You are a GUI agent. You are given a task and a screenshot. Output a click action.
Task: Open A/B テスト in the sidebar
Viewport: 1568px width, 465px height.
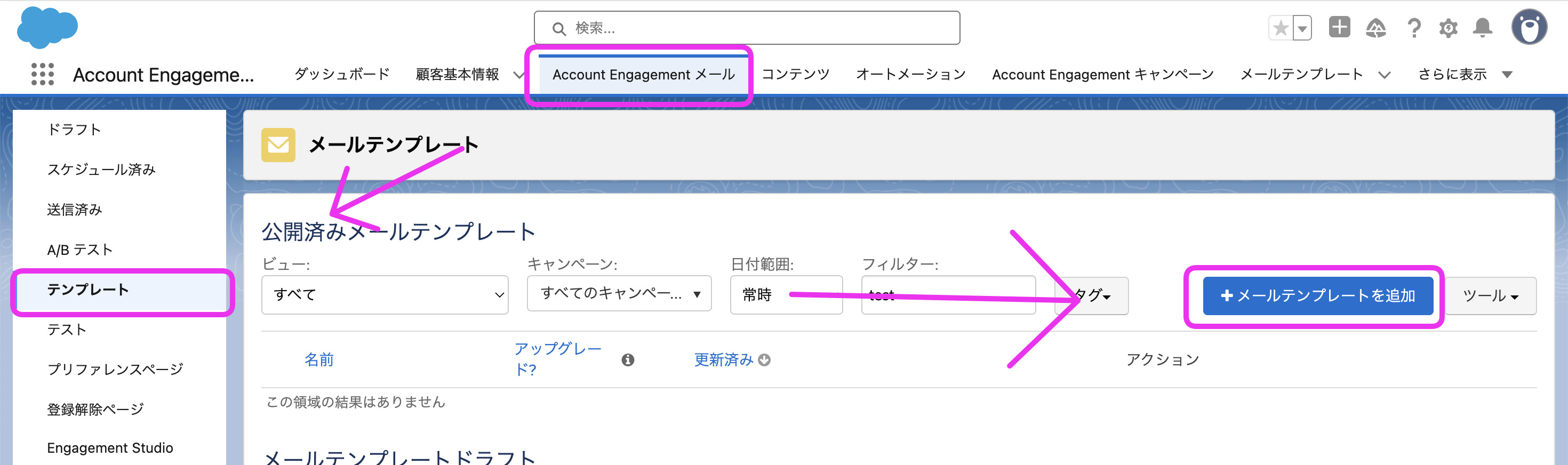click(x=80, y=250)
